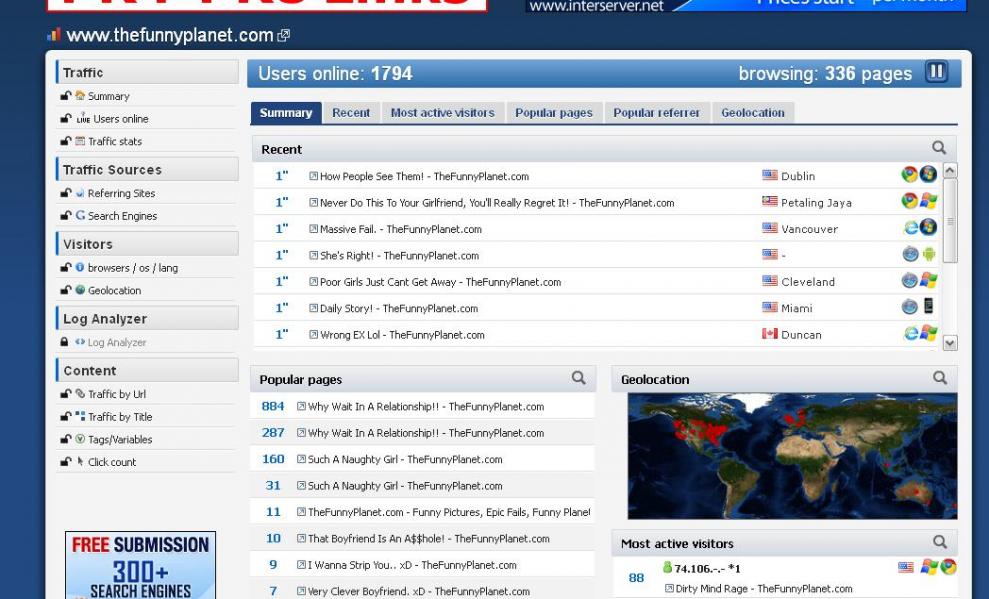Click the stats icon before www.thefunnyplanet.com

click(x=54, y=35)
